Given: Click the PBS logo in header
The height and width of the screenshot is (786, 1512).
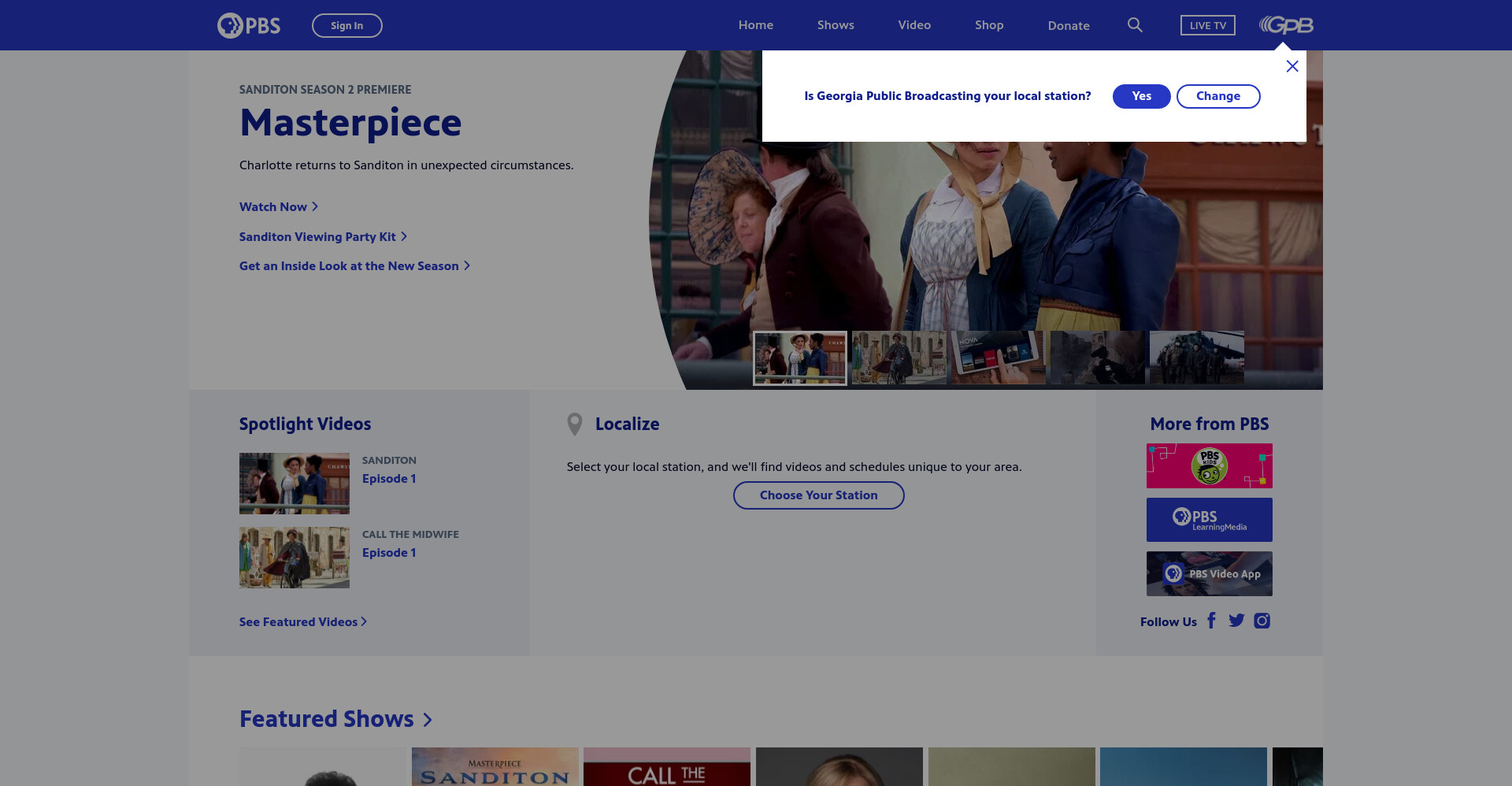Looking at the screenshot, I should [x=249, y=25].
